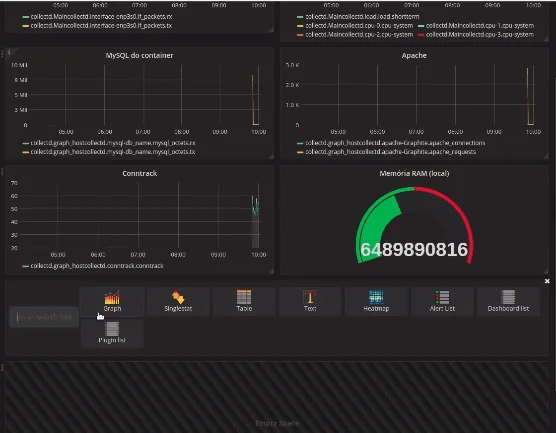Add a Table panel

click(244, 301)
